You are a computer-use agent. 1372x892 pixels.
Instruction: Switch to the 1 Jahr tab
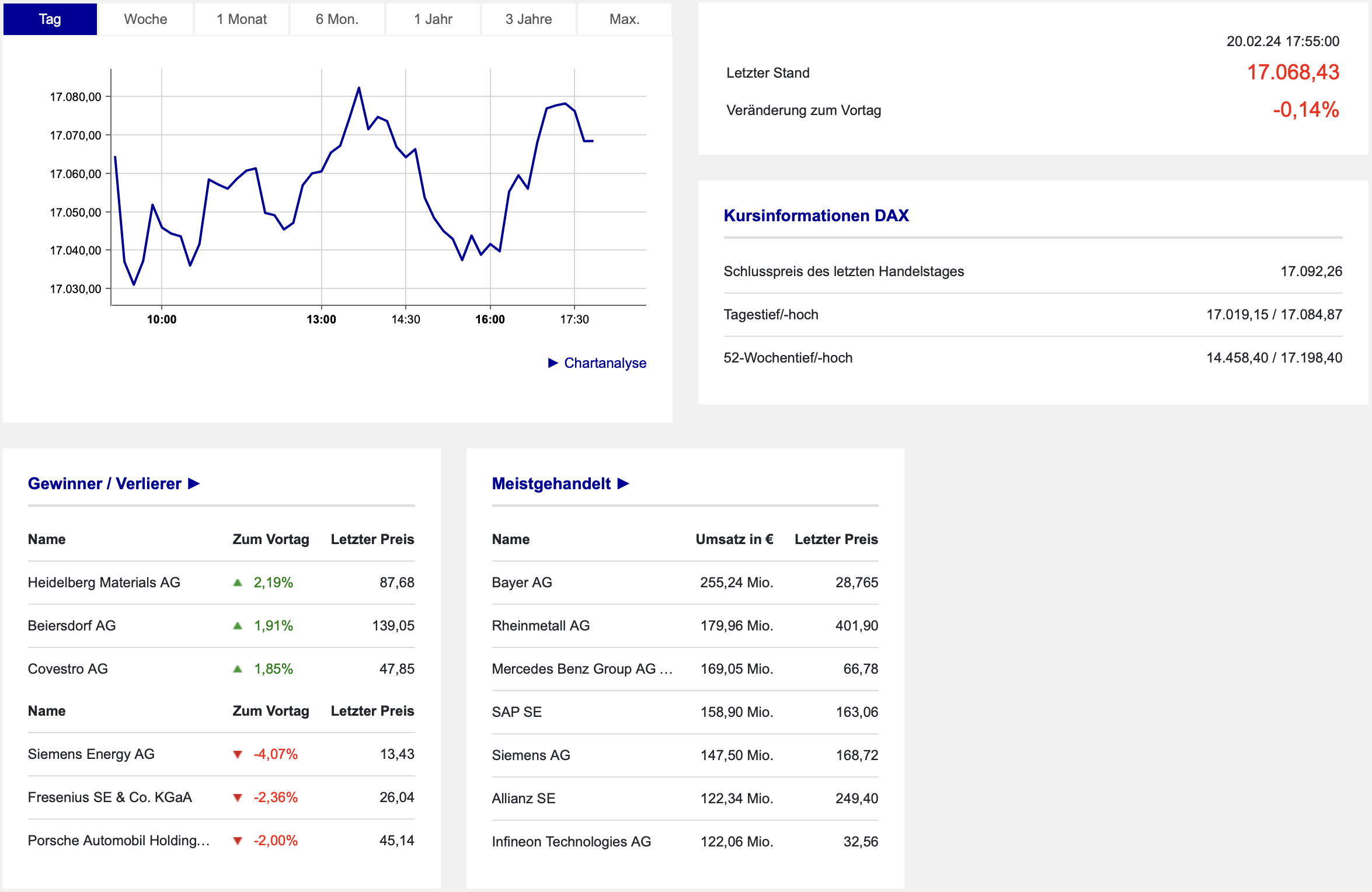coord(433,19)
